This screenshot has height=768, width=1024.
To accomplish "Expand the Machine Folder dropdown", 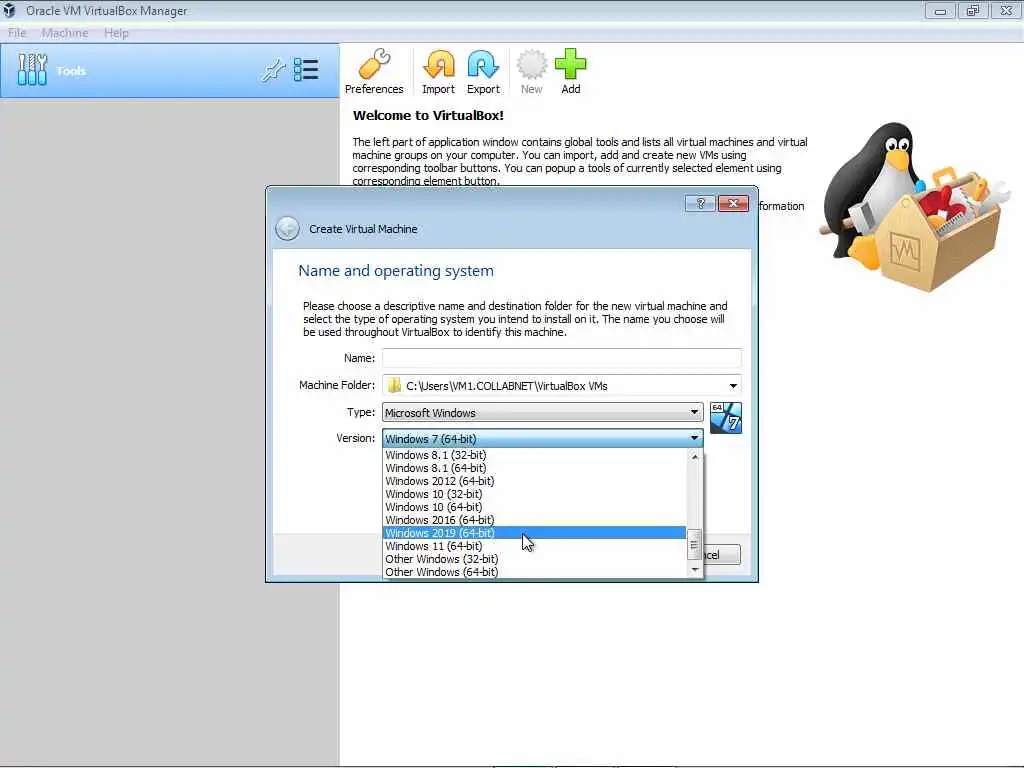I will pos(733,386).
